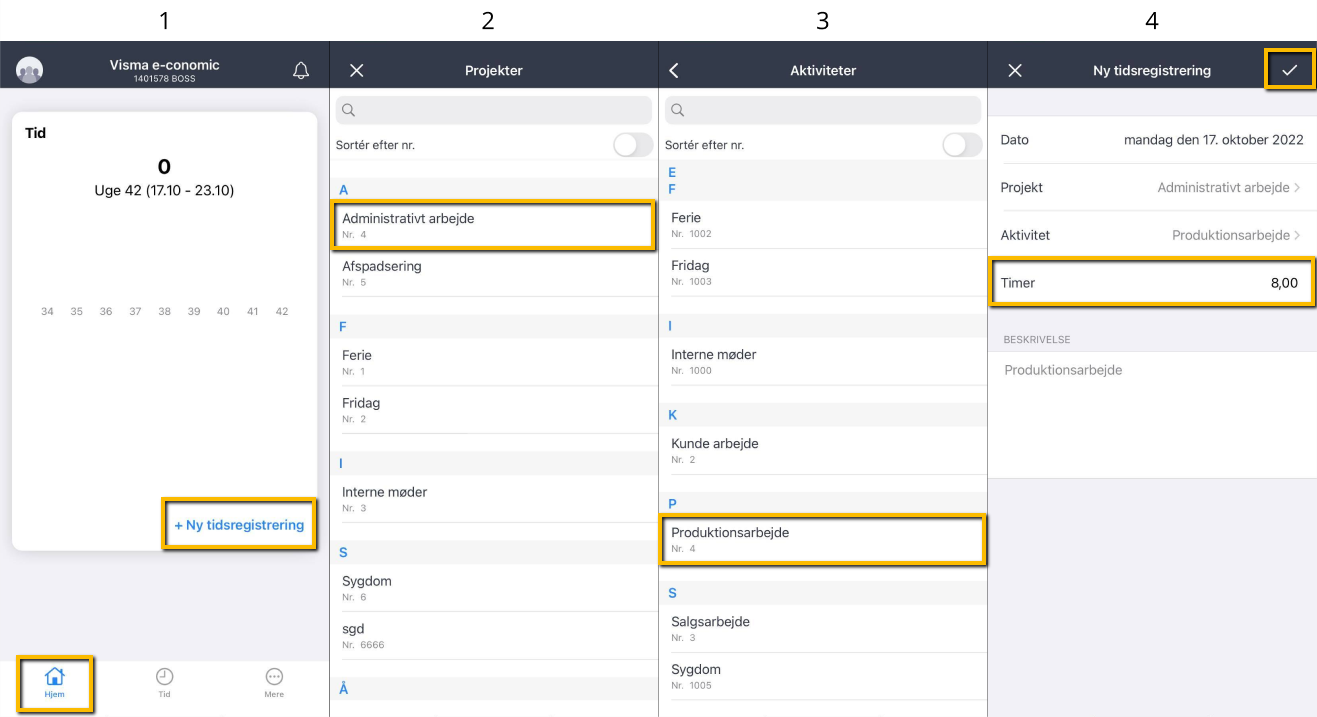Click the Timer hours input field

(x=1151, y=283)
